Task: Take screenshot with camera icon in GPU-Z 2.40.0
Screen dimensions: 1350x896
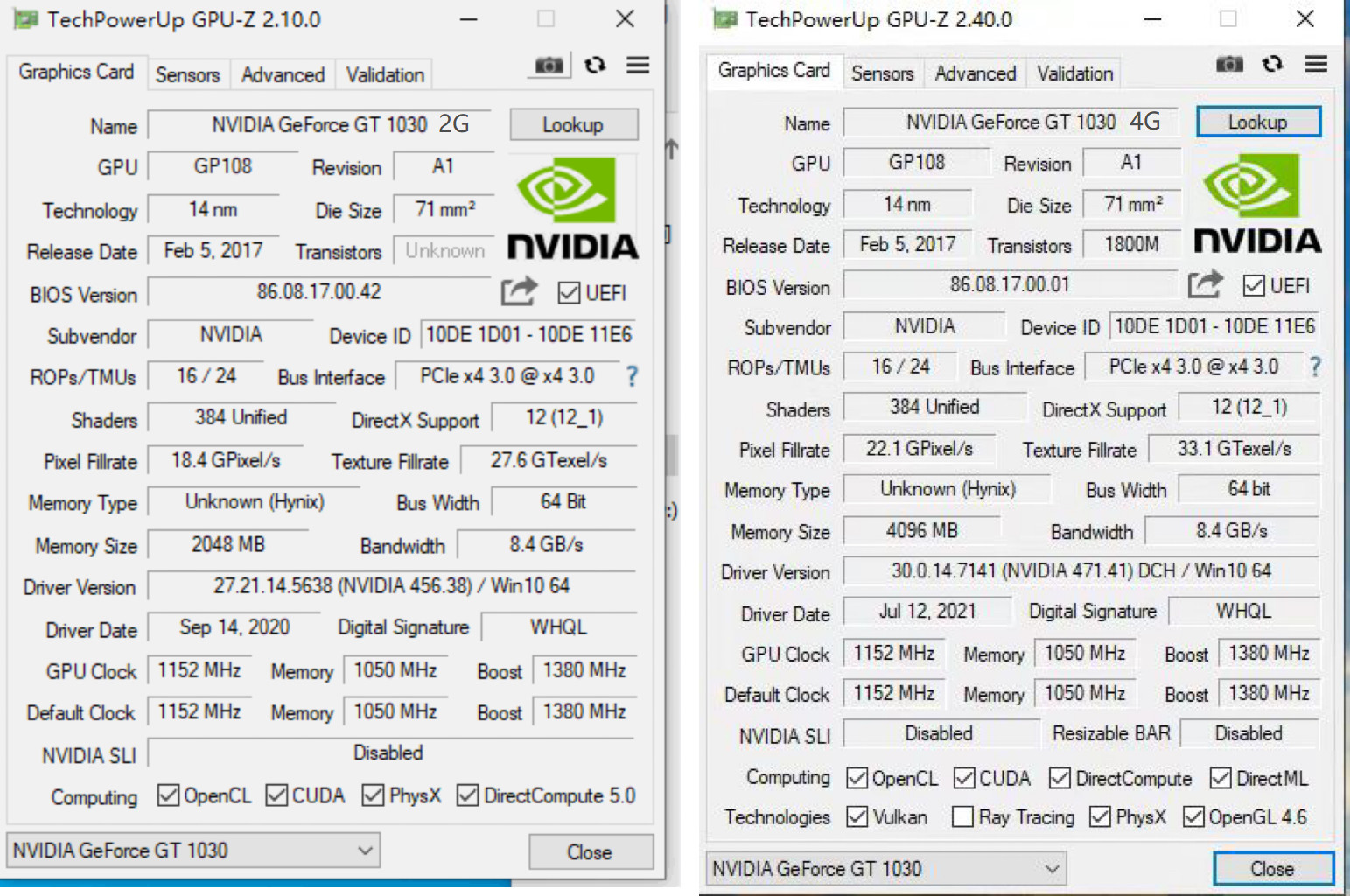Action: (x=1229, y=64)
